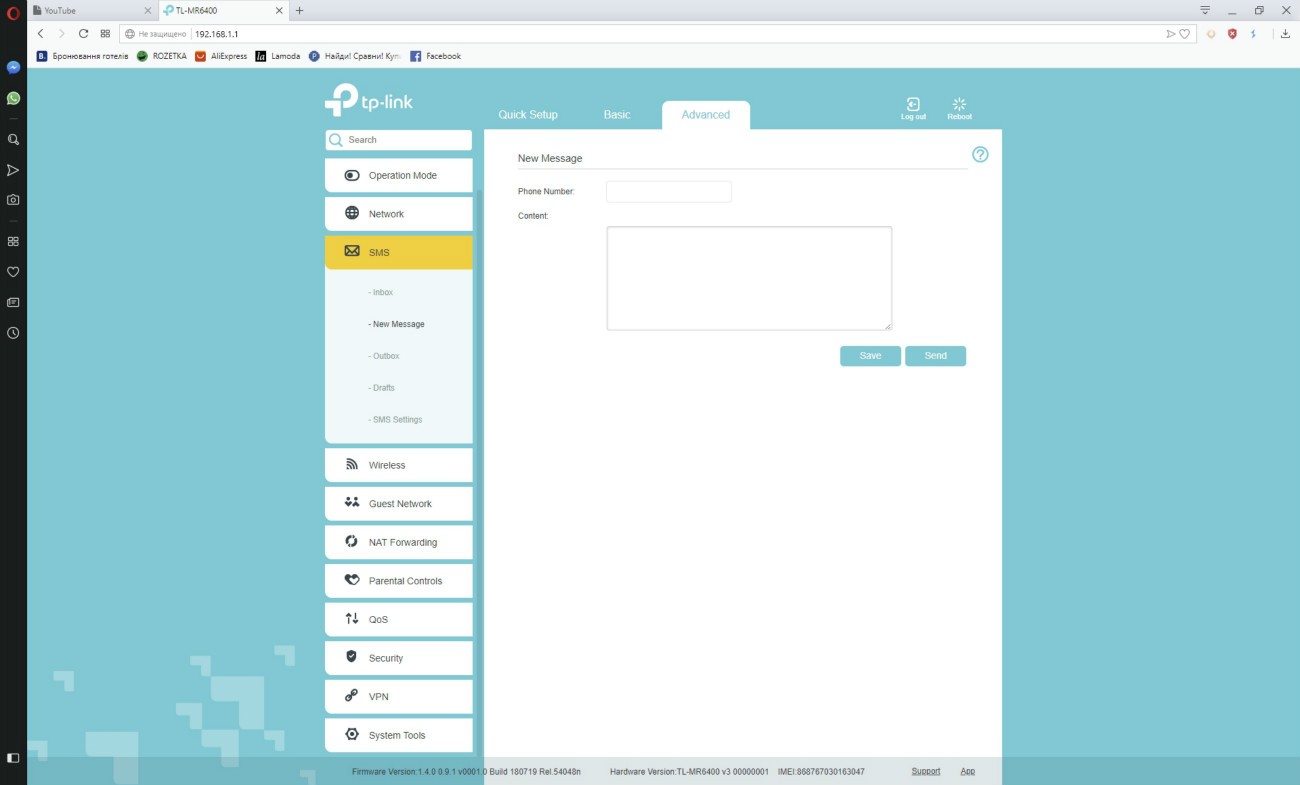Click the Content message text area
This screenshot has height=785, width=1300.
tap(748, 278)
